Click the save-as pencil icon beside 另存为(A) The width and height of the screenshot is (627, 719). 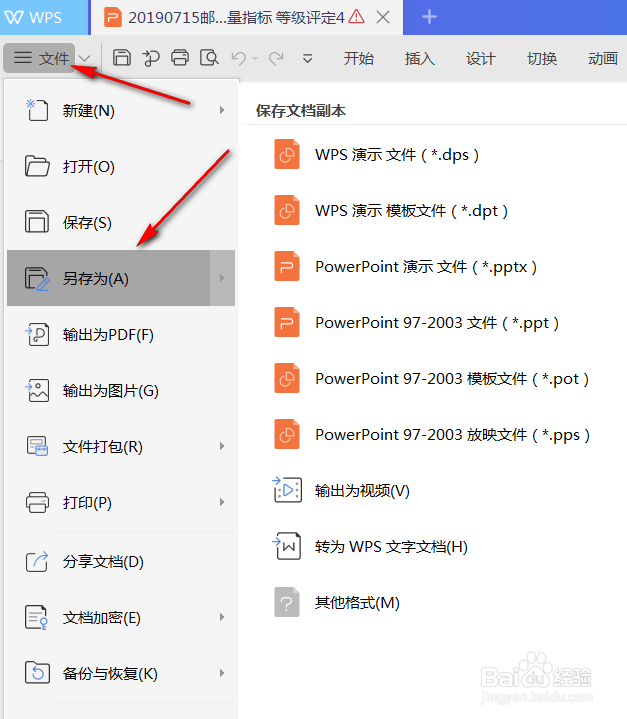[x=37, y=278]
